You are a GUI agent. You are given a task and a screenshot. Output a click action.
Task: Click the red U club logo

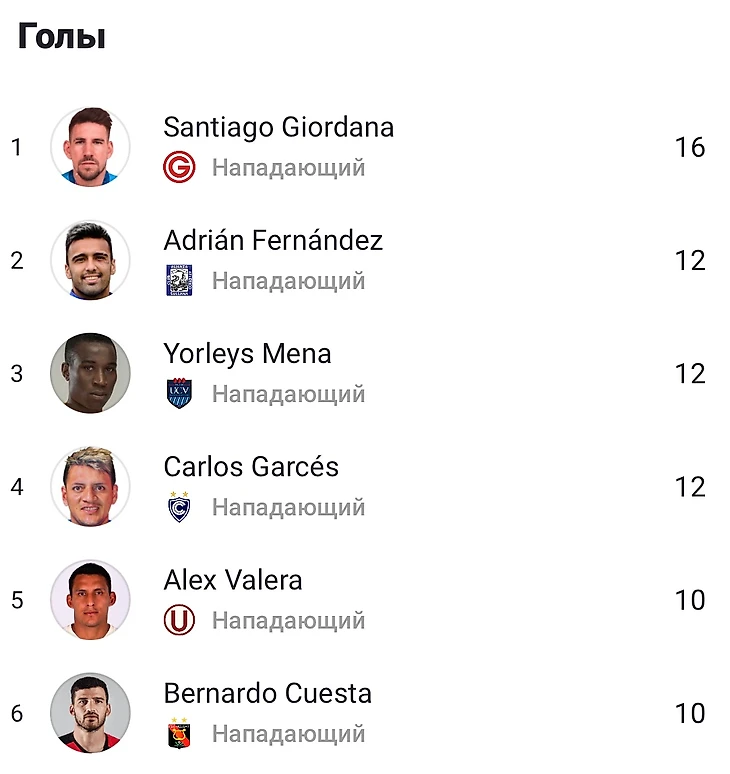pyautogui.click(x=179, y=621)
